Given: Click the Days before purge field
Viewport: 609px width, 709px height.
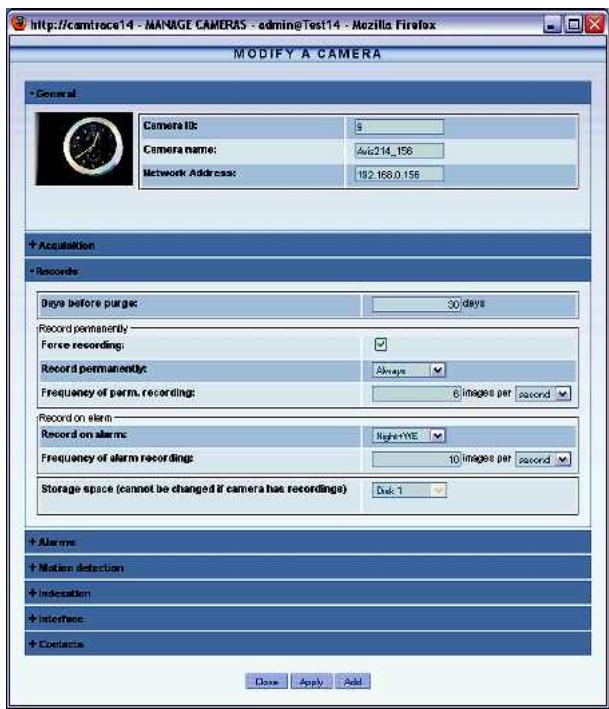Looking at the screenshot, I should 416,304.
